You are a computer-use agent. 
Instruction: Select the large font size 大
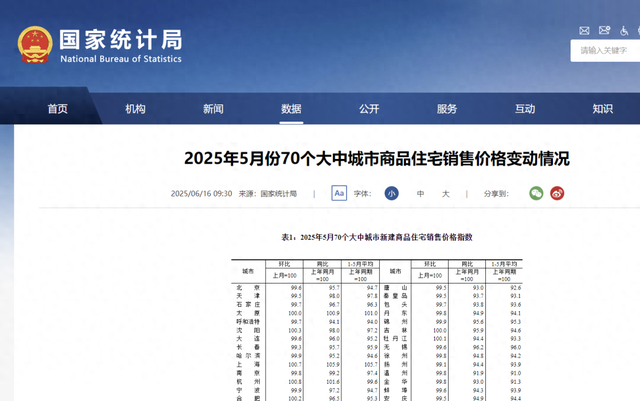446,194
